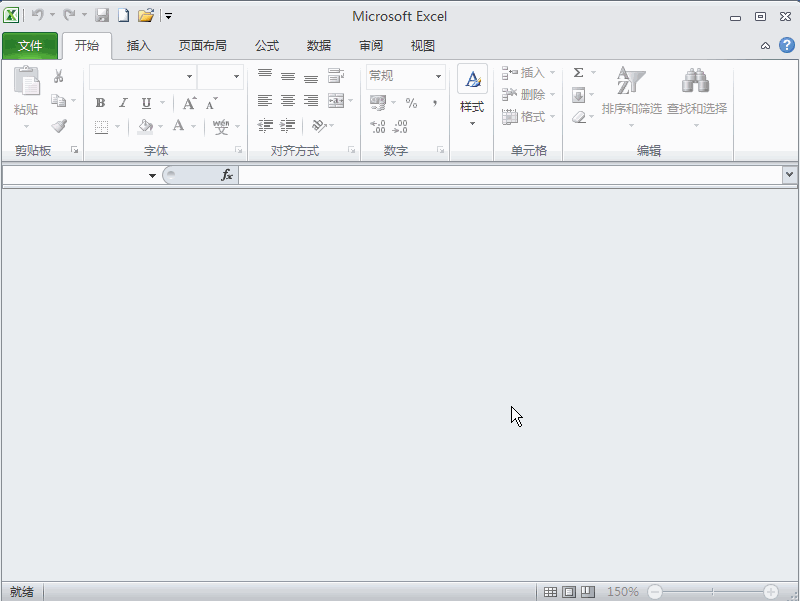The image size is (800, 601).
Task: Click the 格式 format cells button
Action: [x=528, y=117]
